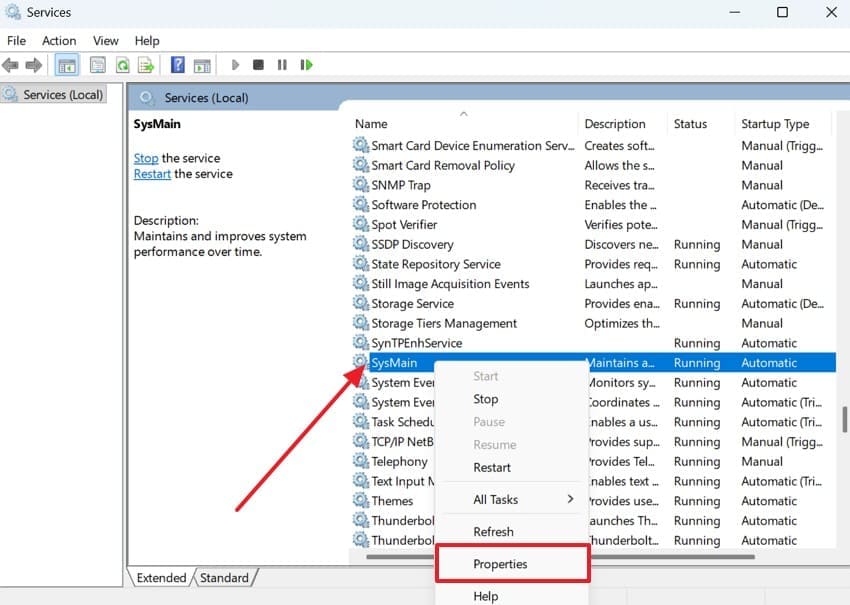Select State Repository Service row

(x=592, y=264)
